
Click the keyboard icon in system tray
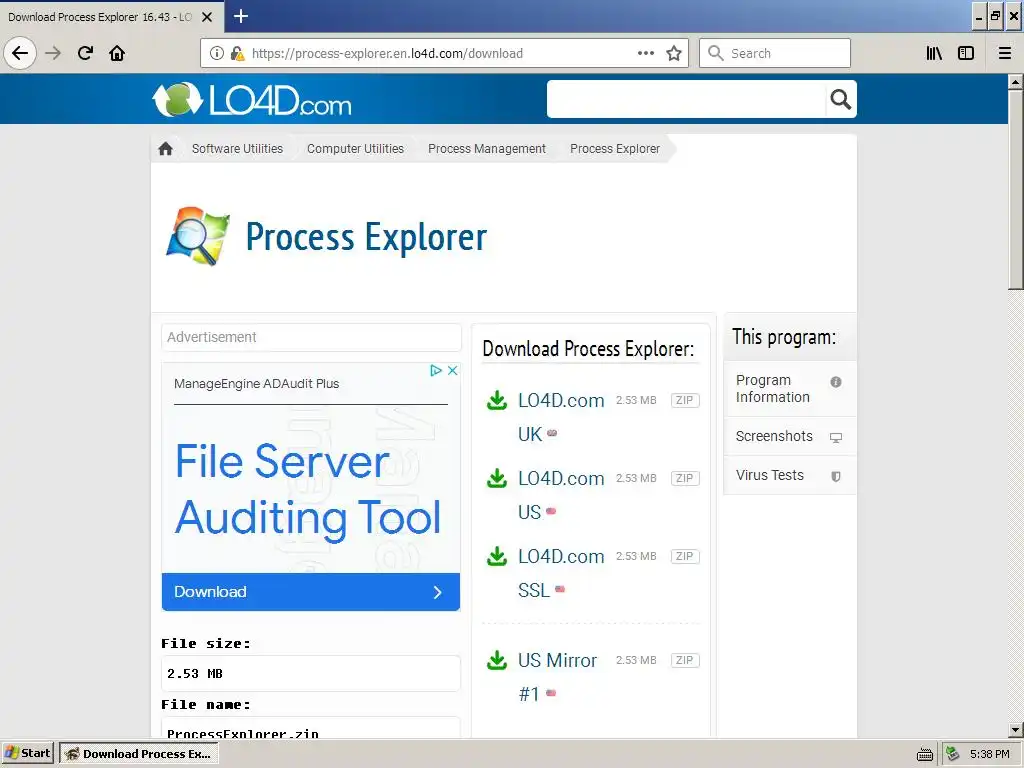pos(925,754)
